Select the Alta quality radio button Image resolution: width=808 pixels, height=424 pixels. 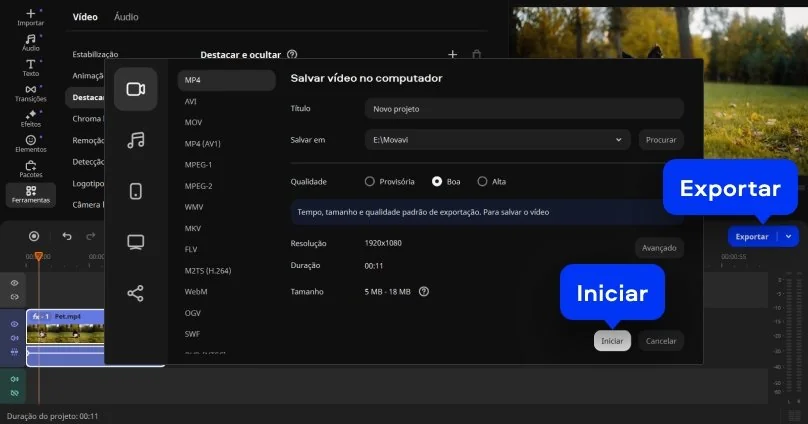point(482,182)
